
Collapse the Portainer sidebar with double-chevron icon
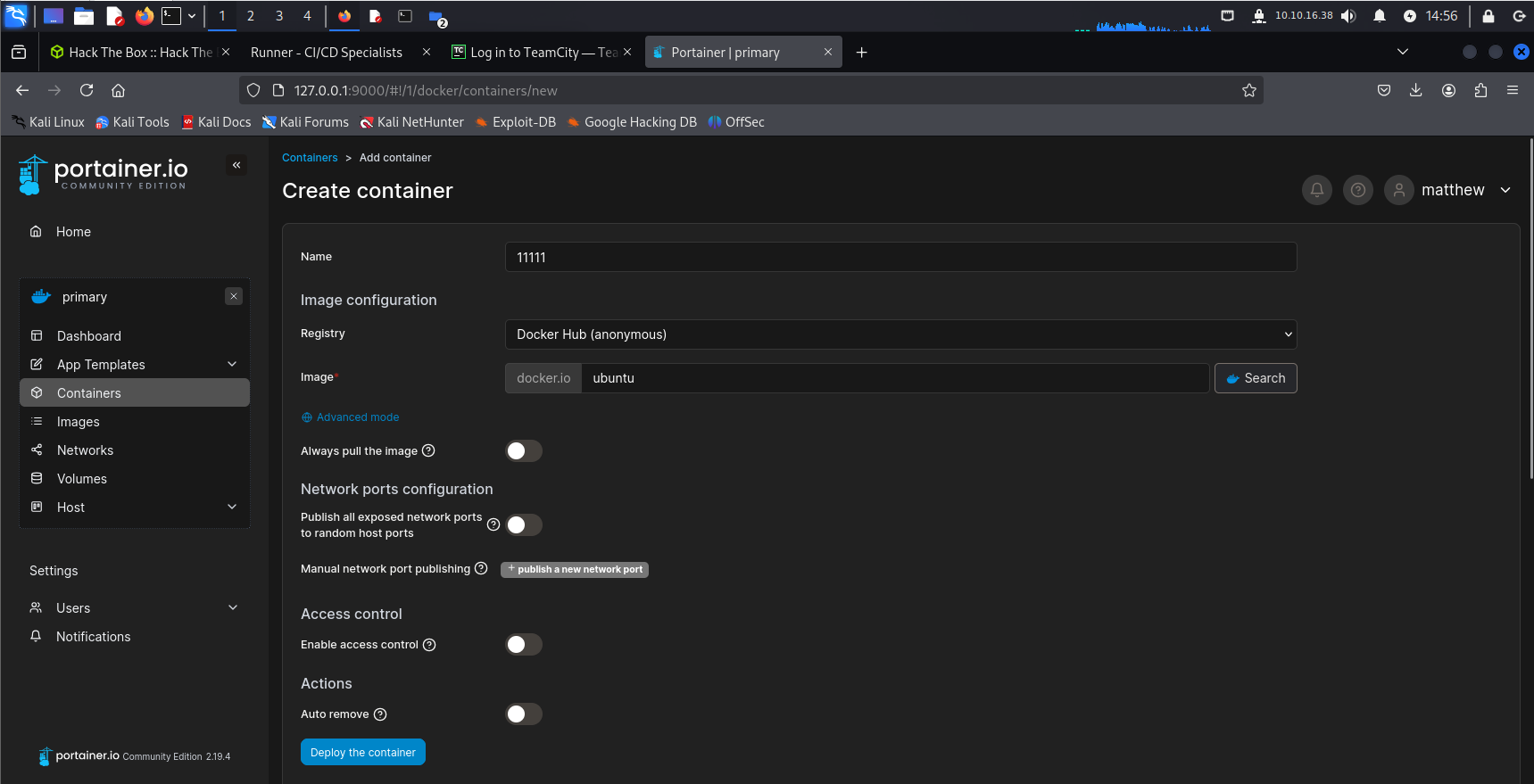[x=236, y=165]
